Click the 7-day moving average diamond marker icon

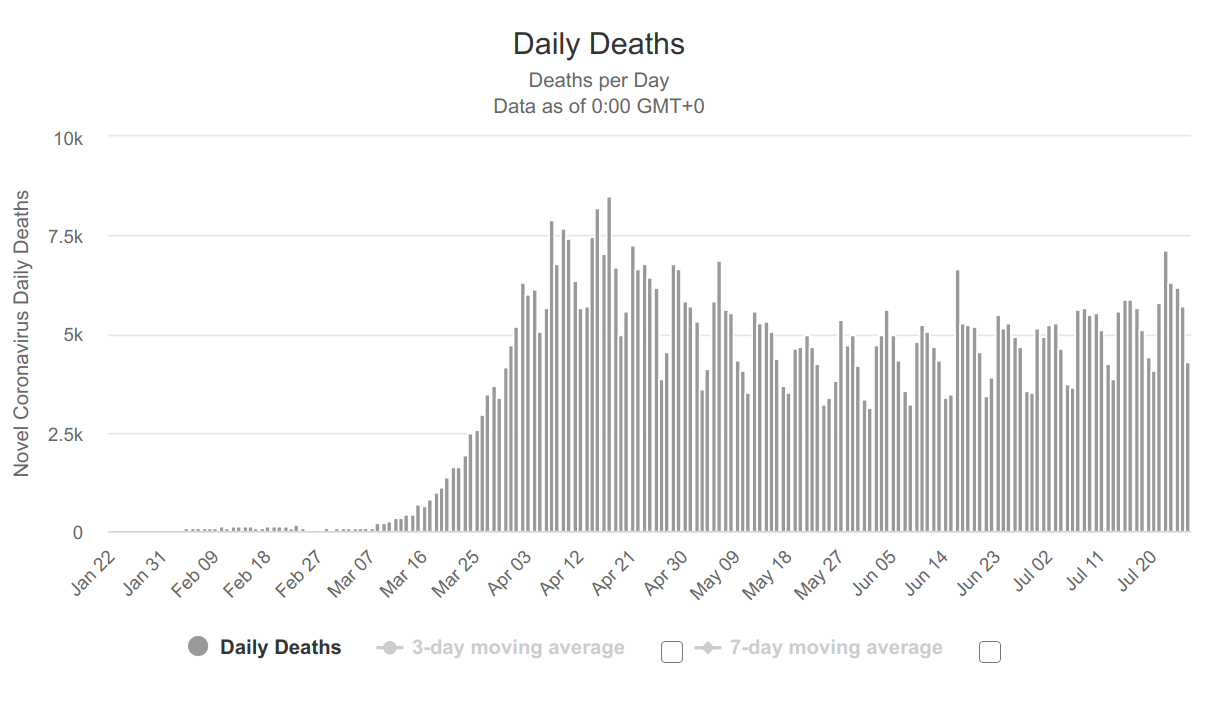click(707, 648)
